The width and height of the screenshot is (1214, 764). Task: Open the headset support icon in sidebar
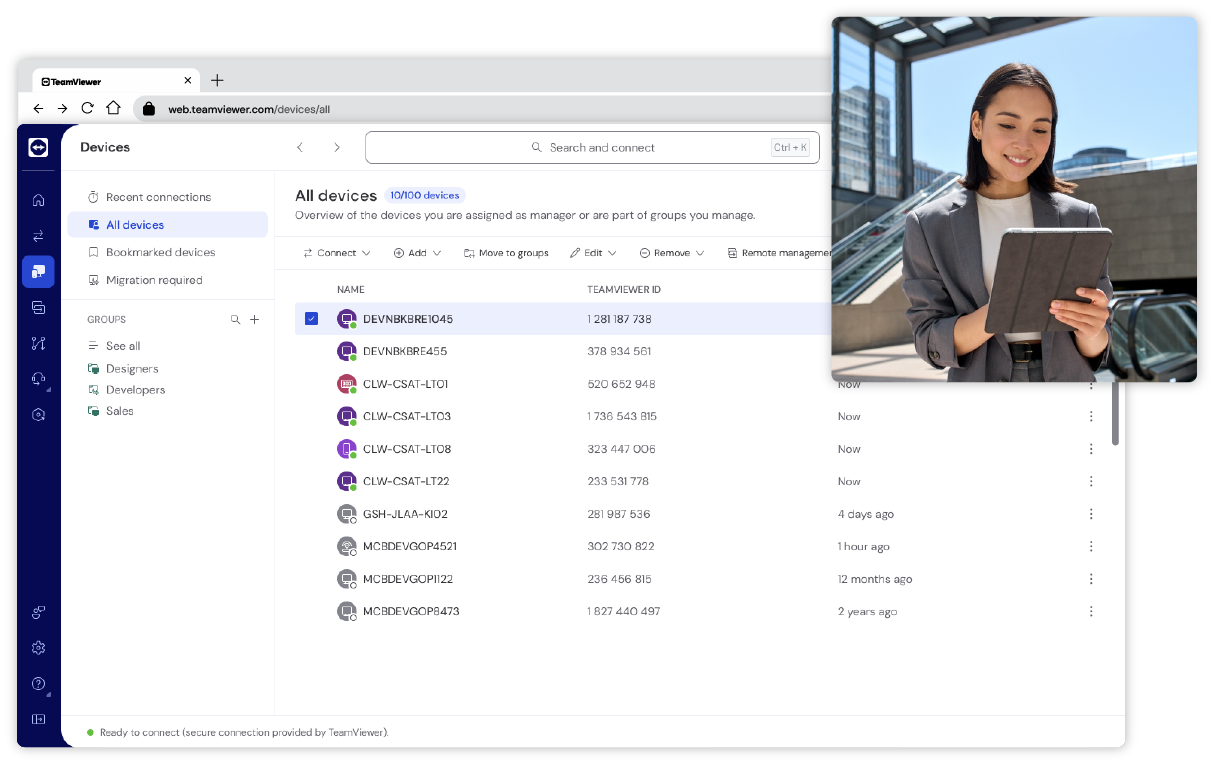(x=38, y=379)
